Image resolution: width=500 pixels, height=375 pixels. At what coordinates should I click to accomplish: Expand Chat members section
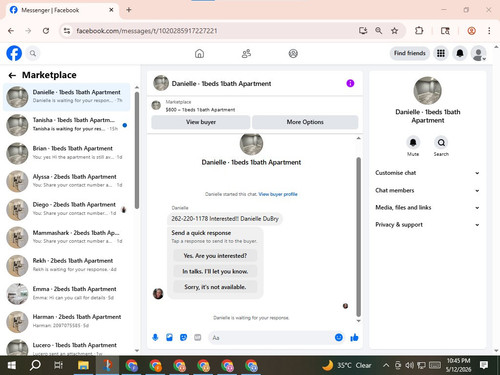click(427, 190)
